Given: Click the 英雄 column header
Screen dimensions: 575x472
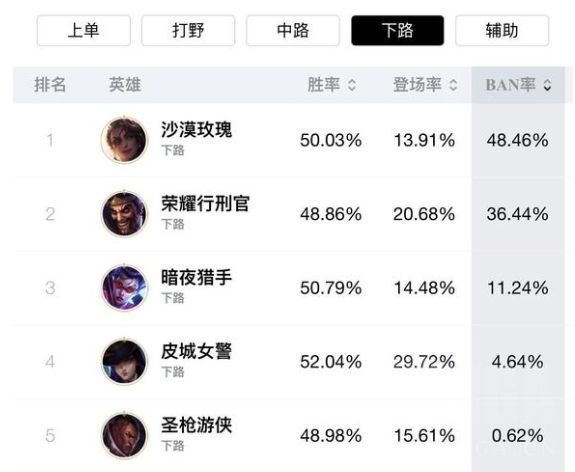Looking at the screenshot, I should (x=125, y=85).
